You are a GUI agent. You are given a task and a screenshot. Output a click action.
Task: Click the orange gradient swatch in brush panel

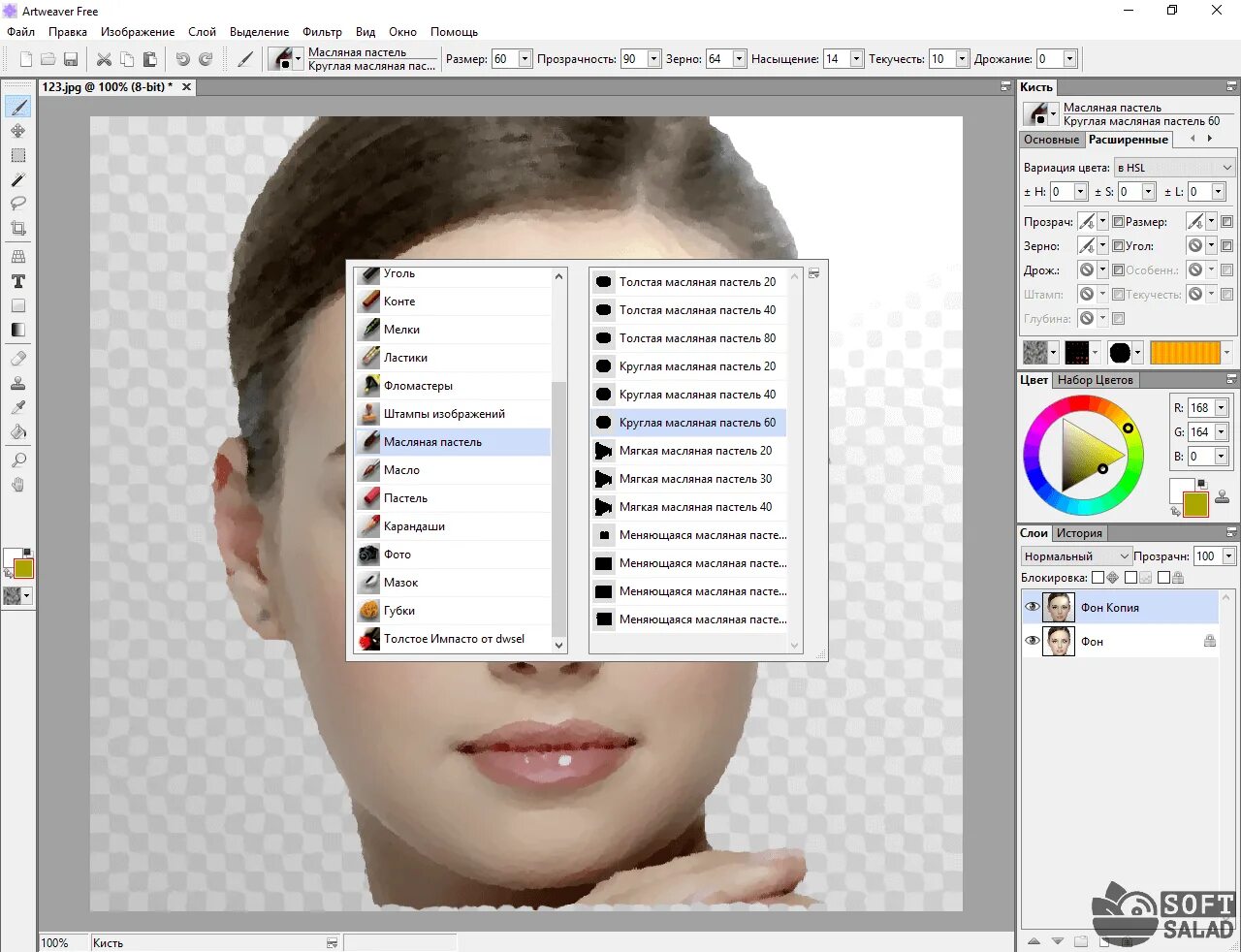(1185, 352)
